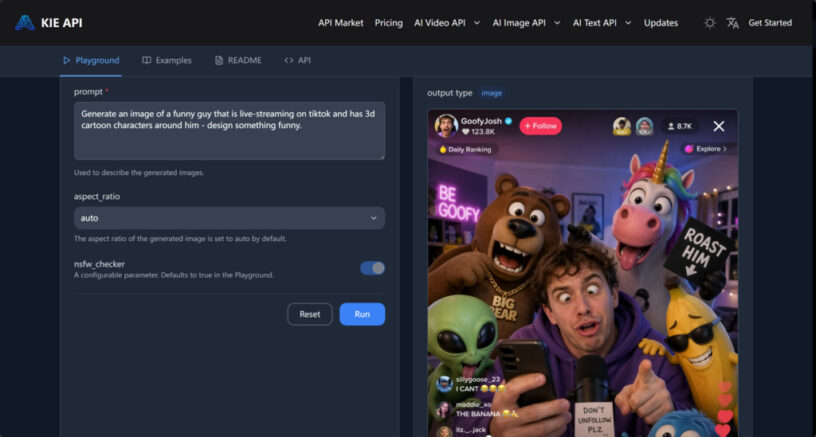The width and height of the screenshot is (816, 437).
Task: Click inside the prompt text field
Action: pos(229,131)
